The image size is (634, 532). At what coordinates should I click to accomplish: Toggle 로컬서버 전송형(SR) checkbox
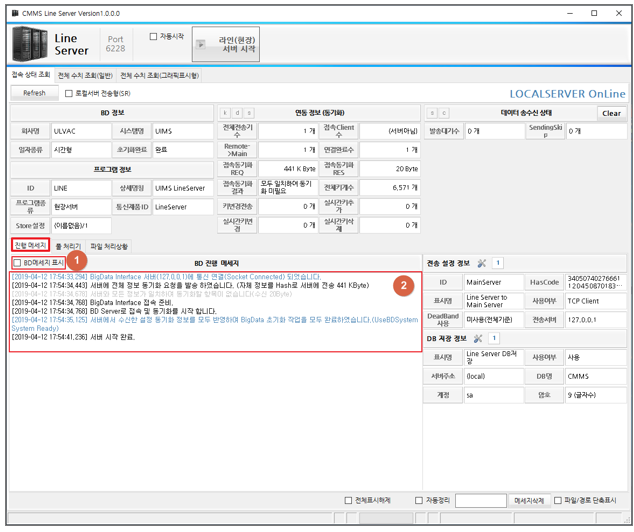[x=69, y=93]
